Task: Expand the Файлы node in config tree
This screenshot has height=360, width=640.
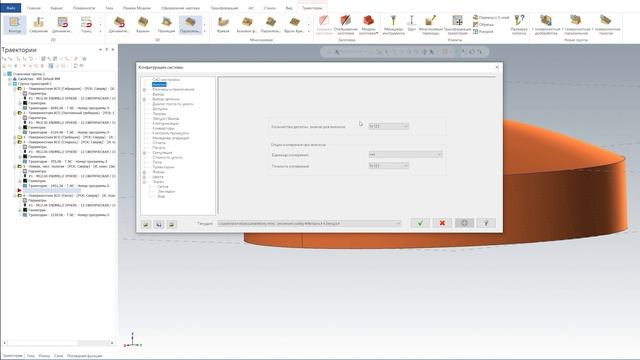Action: click(x=144, y=172)
